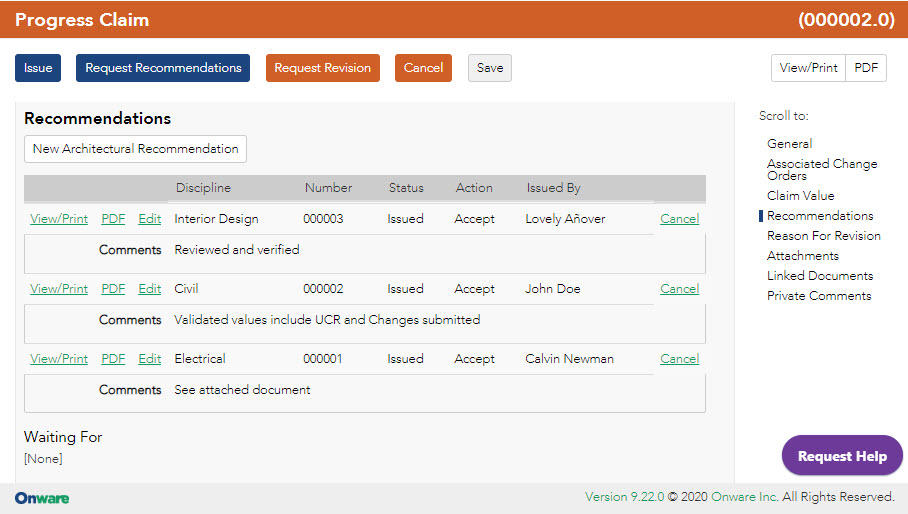Select Recommendations in Scroll to list

coord(820,216)
